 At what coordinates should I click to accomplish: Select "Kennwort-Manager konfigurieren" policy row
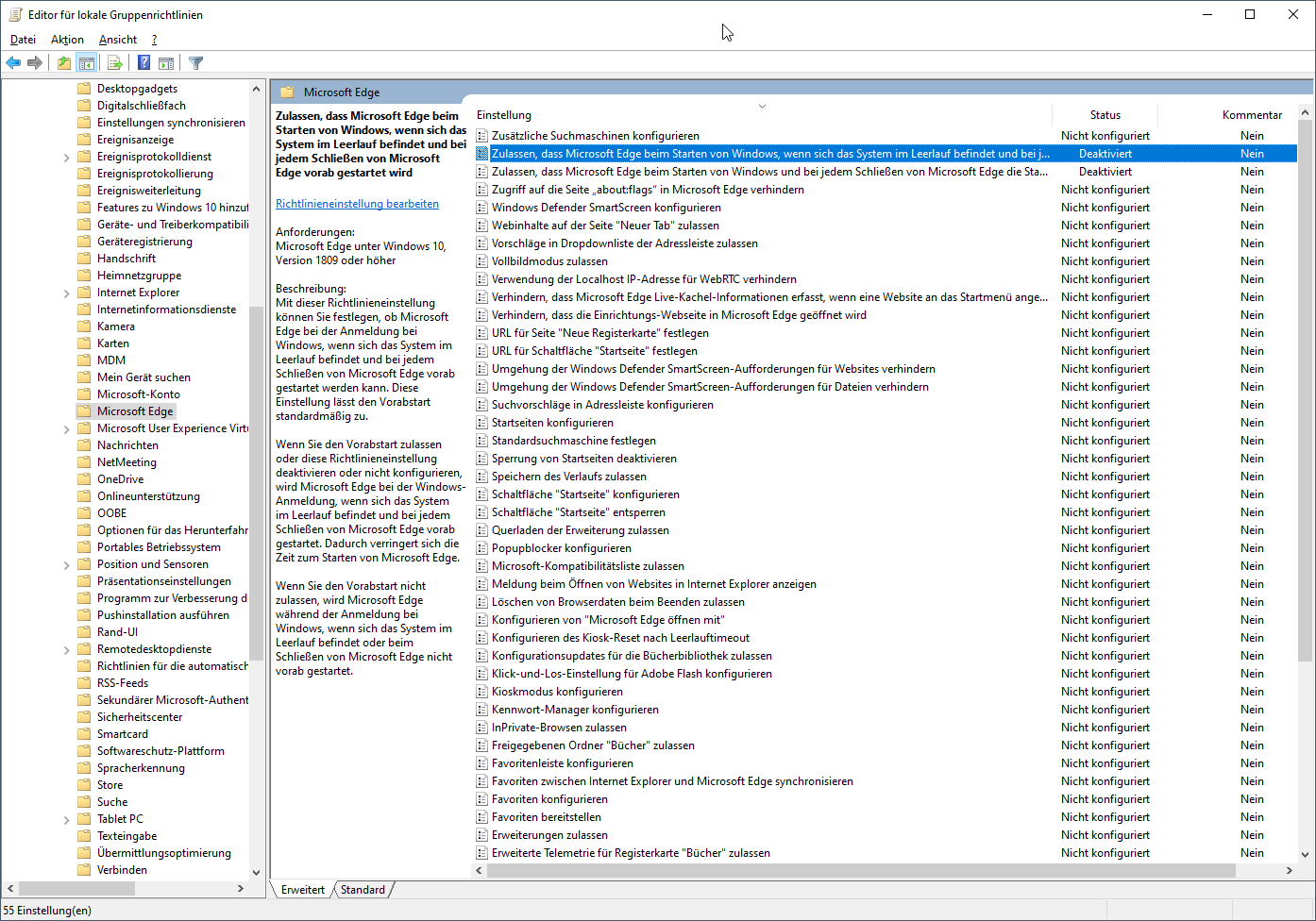coord(886,710)
